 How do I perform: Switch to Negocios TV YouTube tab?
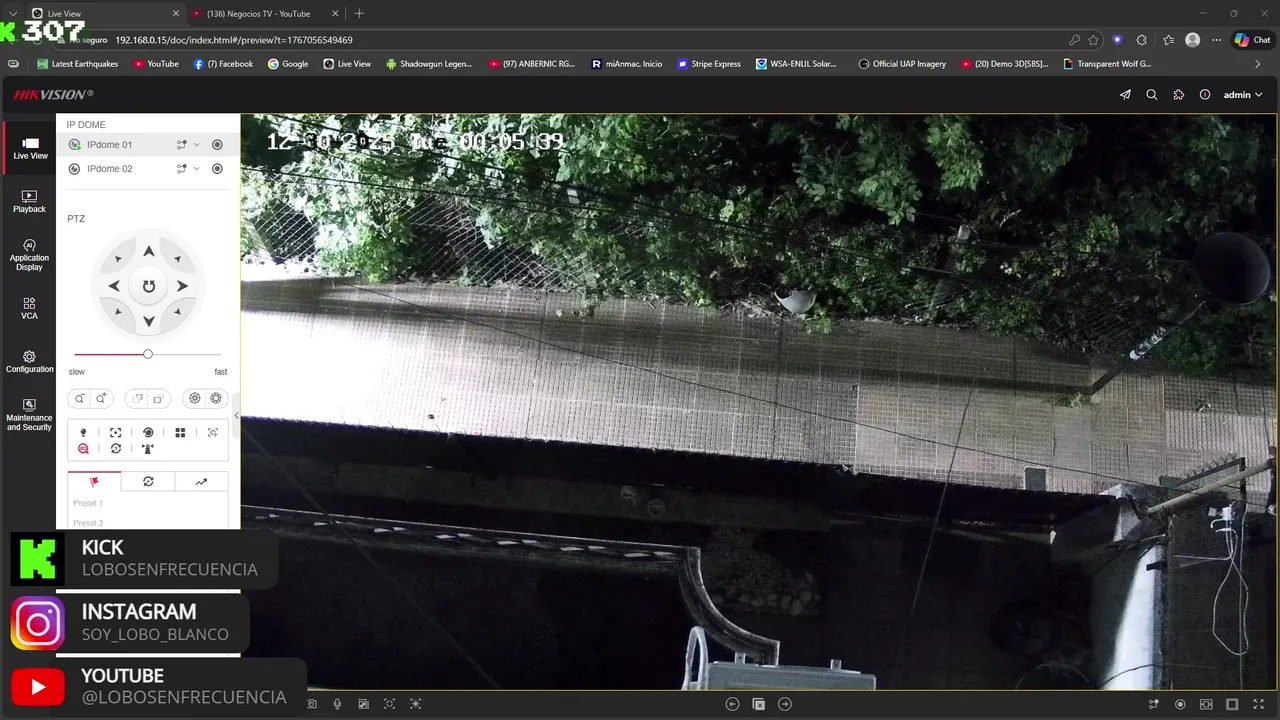coord(258,14)
